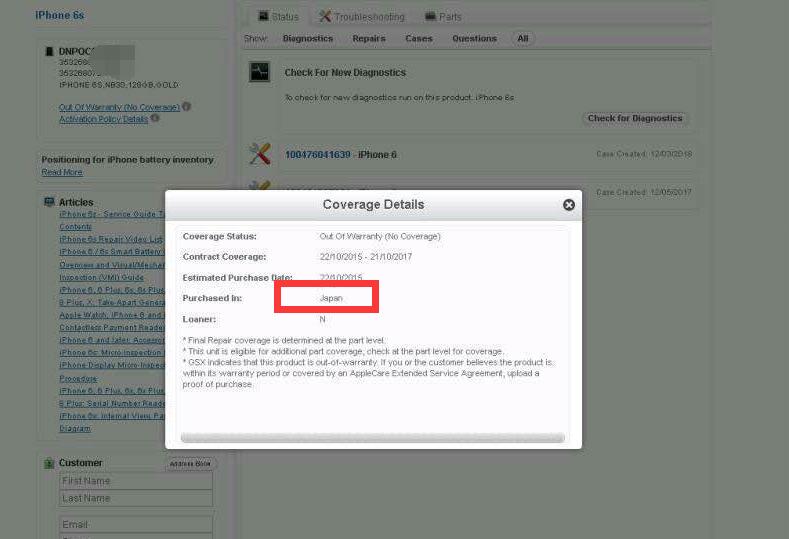Viewport: 789px width, 539px height.
Task: Click the Check for Diagnostics button
Action: click(x=635, y=118)
